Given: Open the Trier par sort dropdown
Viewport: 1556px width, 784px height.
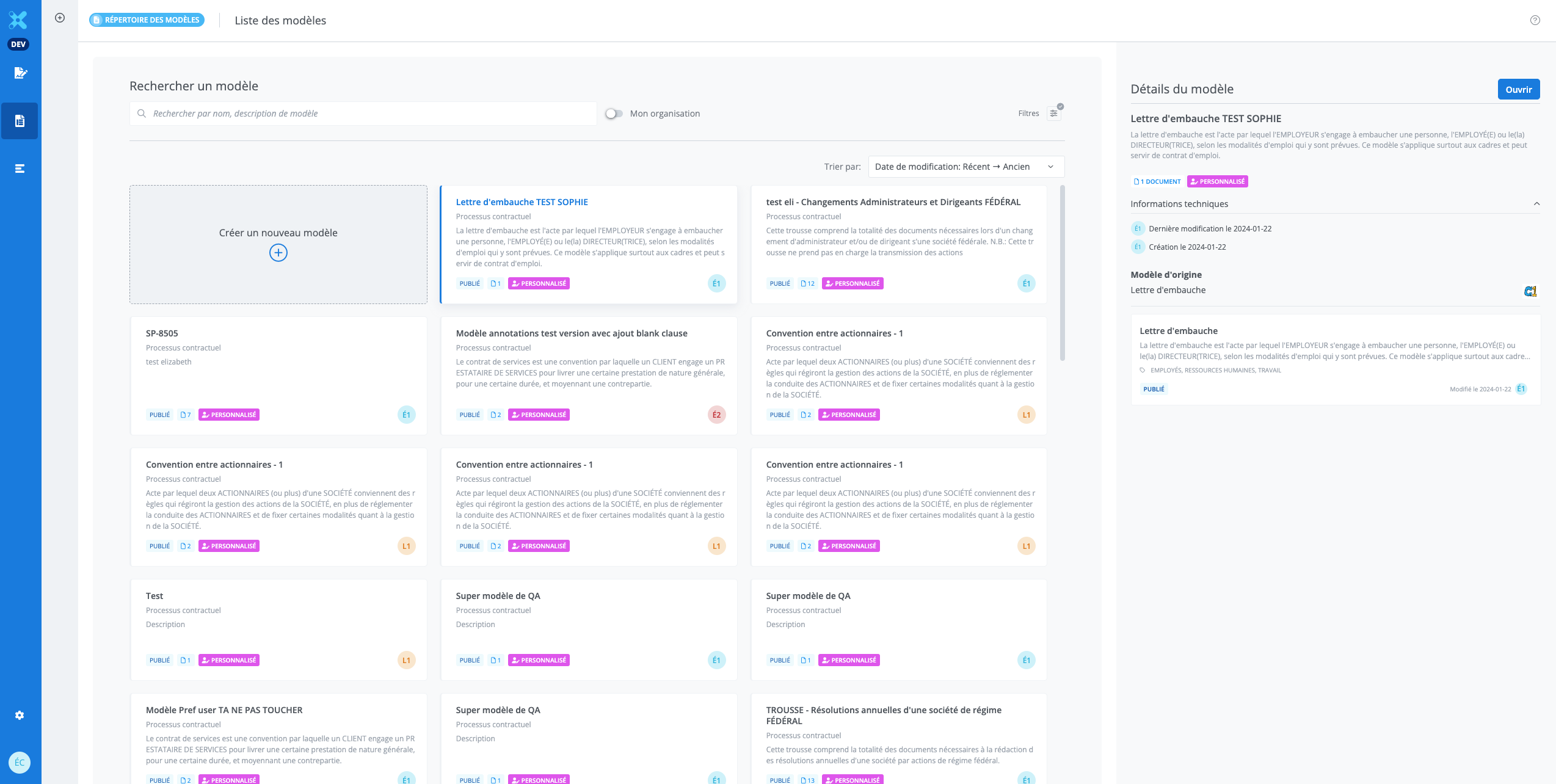Looking at the screenshot, I should click(x=965, y=167).
